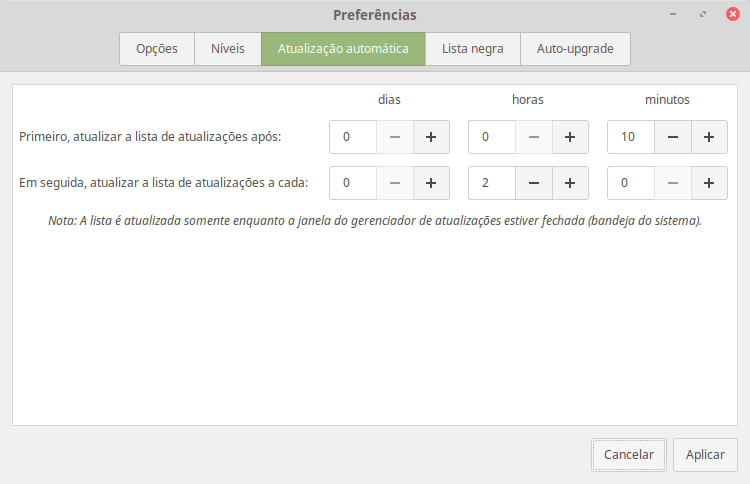
Task: Click the Aplicar button
Action: click(705, 455)
